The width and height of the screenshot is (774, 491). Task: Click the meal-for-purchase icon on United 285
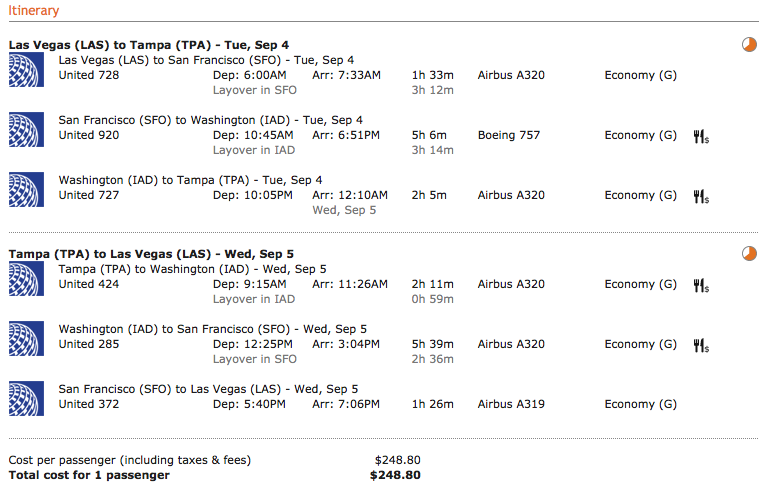click(700, 345)
